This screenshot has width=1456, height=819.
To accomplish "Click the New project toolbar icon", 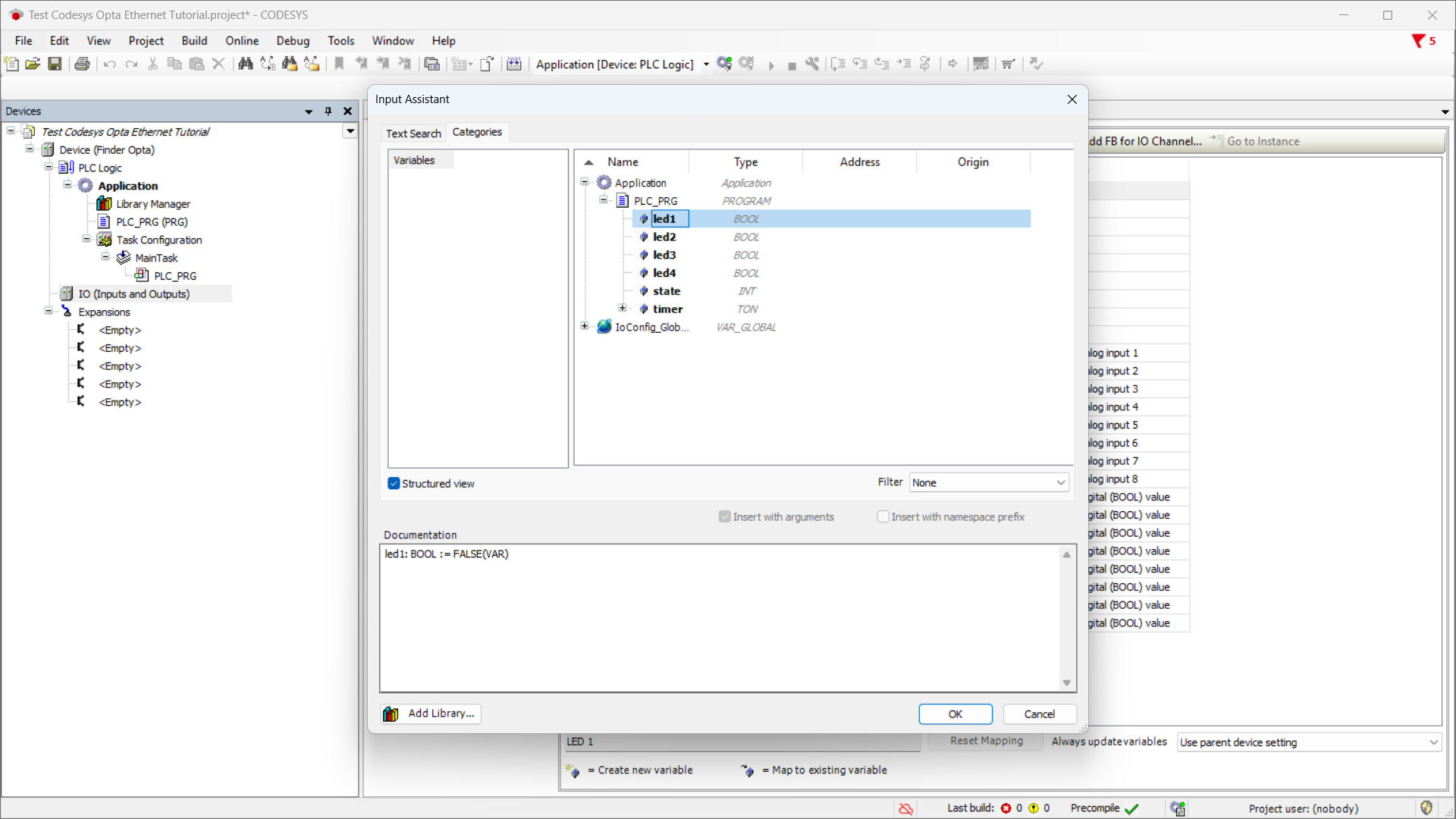I will point(11,64).
